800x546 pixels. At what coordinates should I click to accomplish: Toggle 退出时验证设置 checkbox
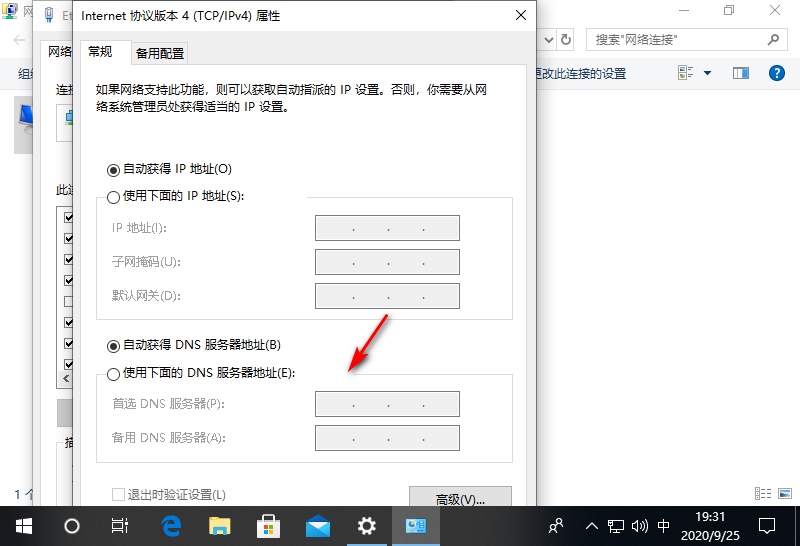pos(118,494)
